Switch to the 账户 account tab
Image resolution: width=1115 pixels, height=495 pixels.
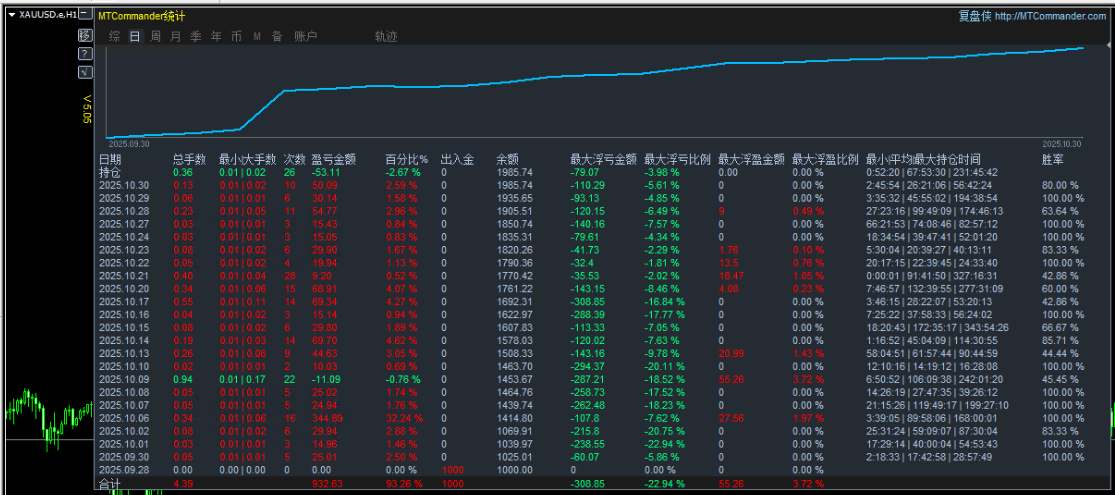pyautogui.click(x=305, y=37)
